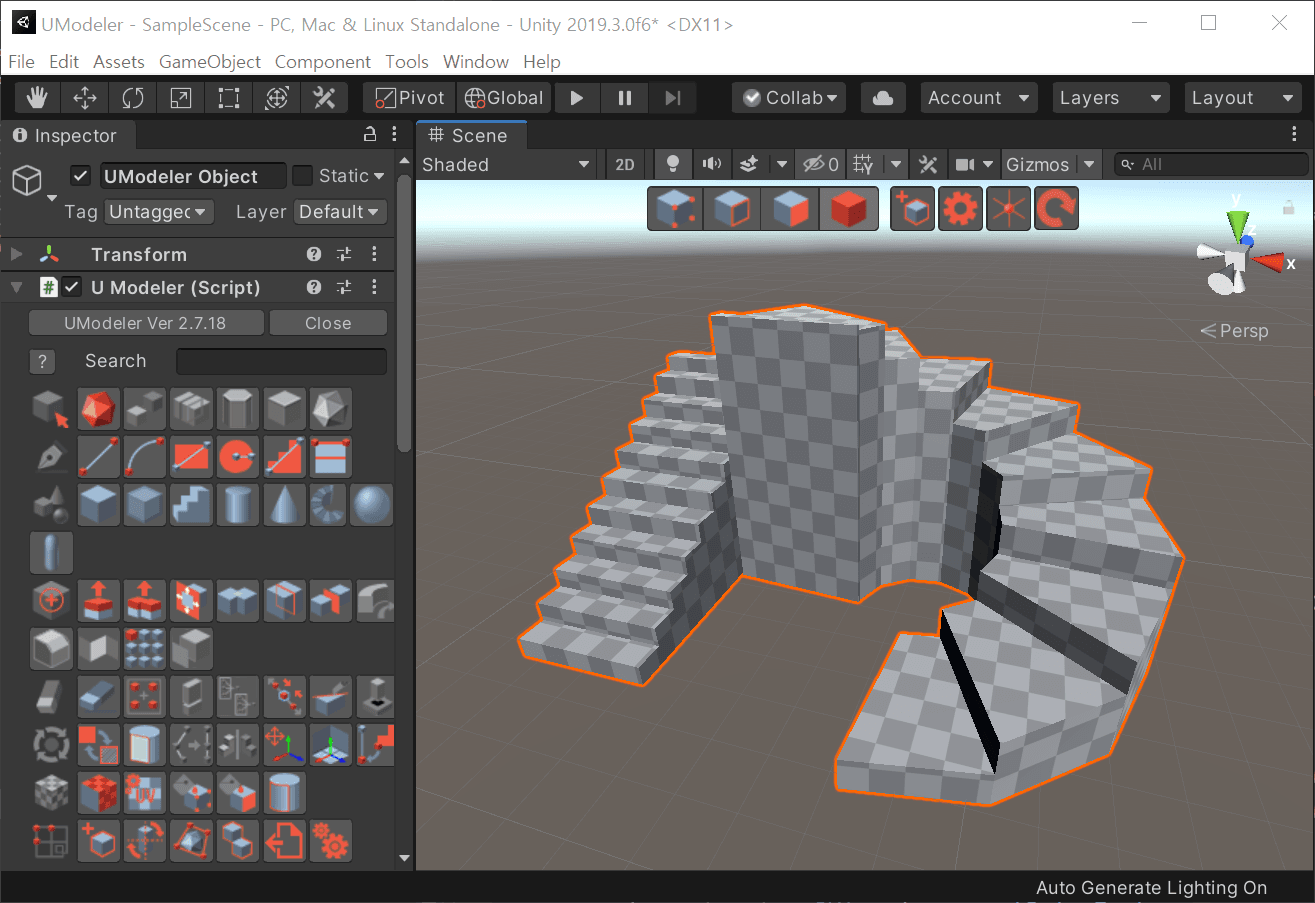Viewport: 1315px width, 903px height.
Task: Open the UModeler settings gears tool
Action: coord(331,841)
